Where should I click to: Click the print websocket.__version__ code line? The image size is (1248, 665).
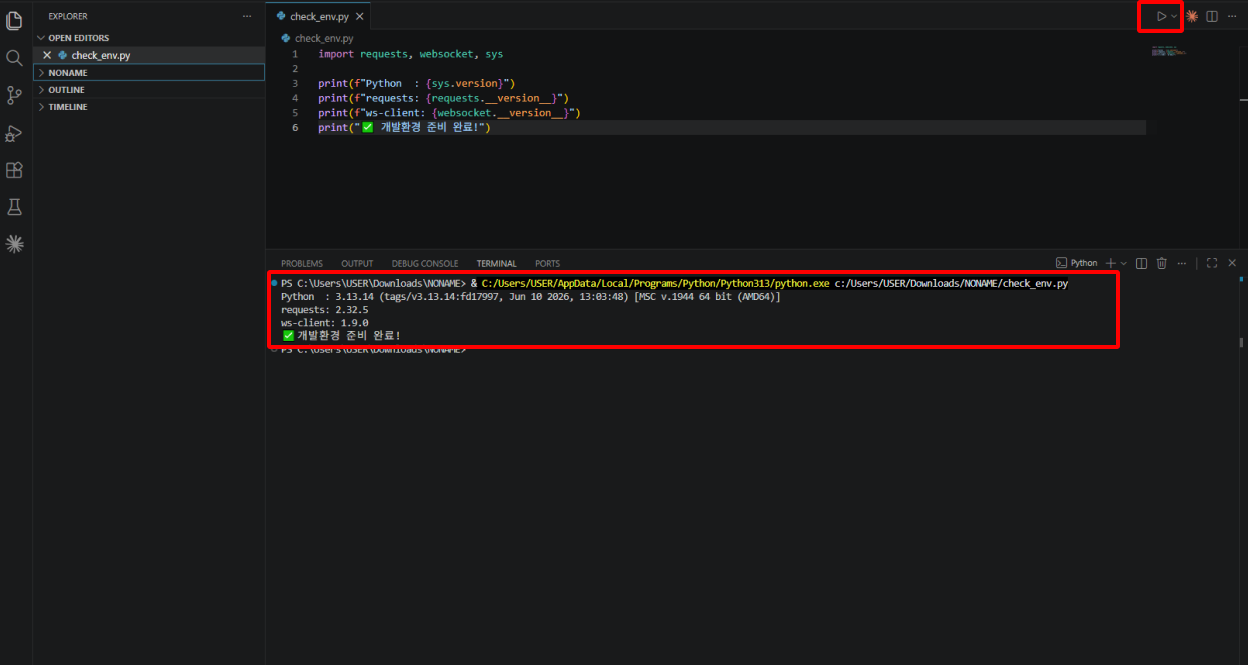tap(449, 113)
